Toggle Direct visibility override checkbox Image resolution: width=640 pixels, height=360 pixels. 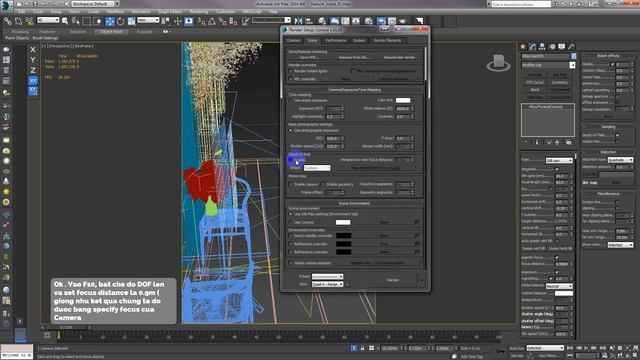click(291, 236)
